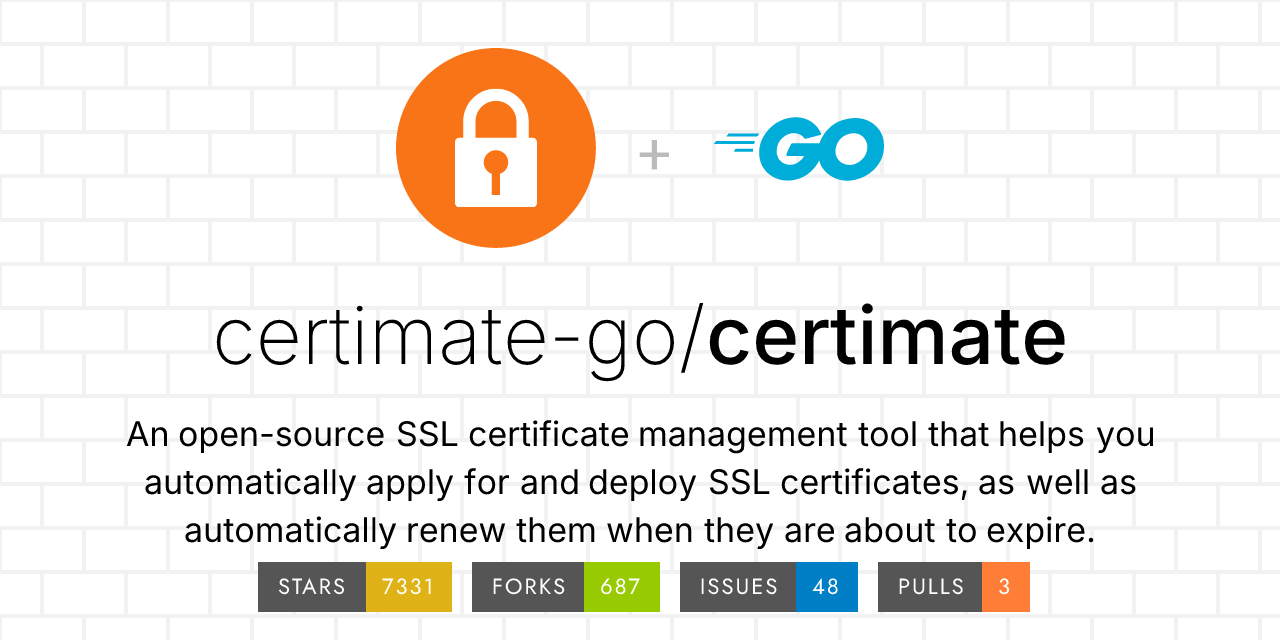
Task: Click the yellow 7331 stars count
Action: [x=409, y=587]
